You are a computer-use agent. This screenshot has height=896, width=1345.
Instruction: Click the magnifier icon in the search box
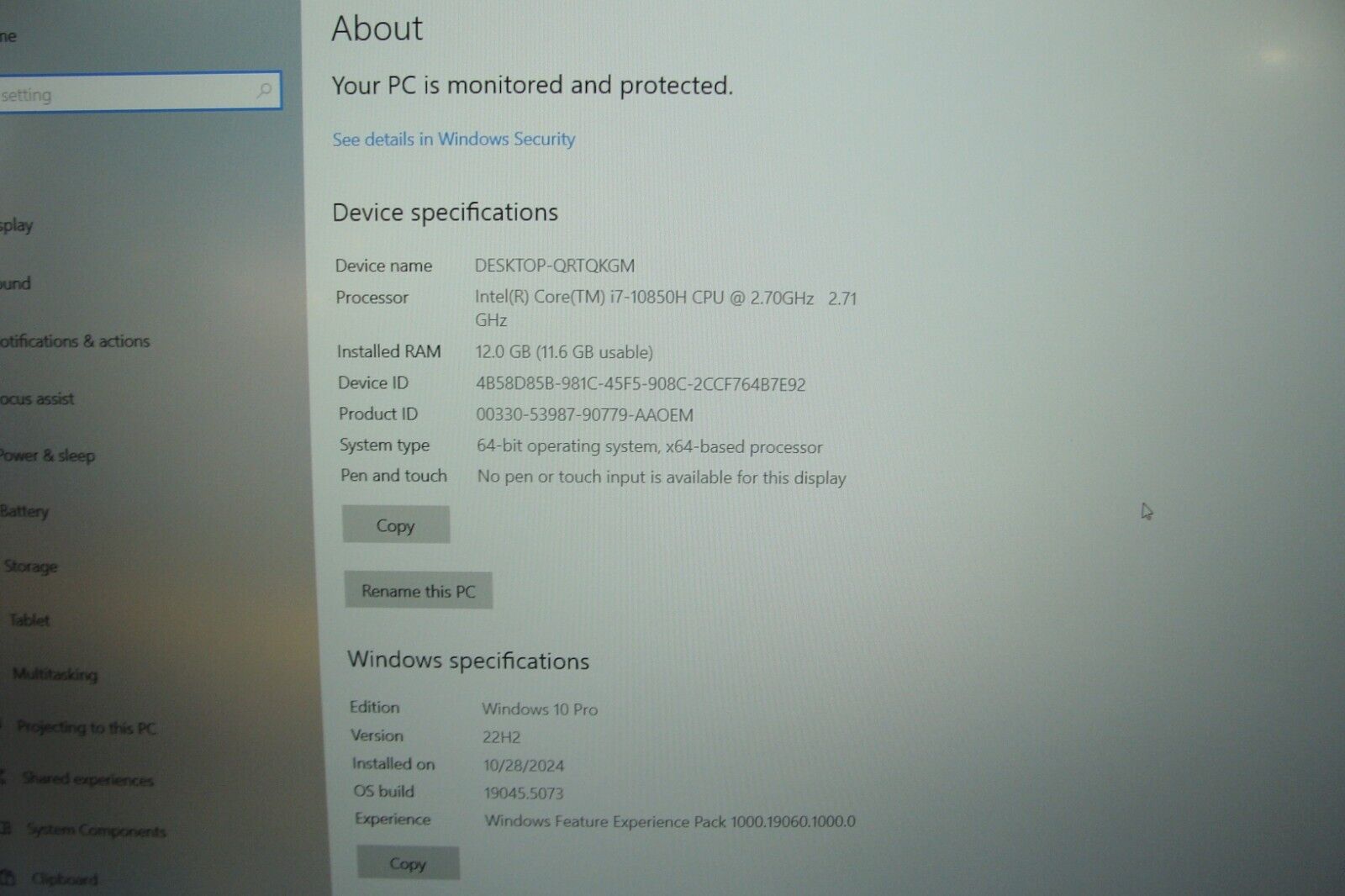(264, 90)
